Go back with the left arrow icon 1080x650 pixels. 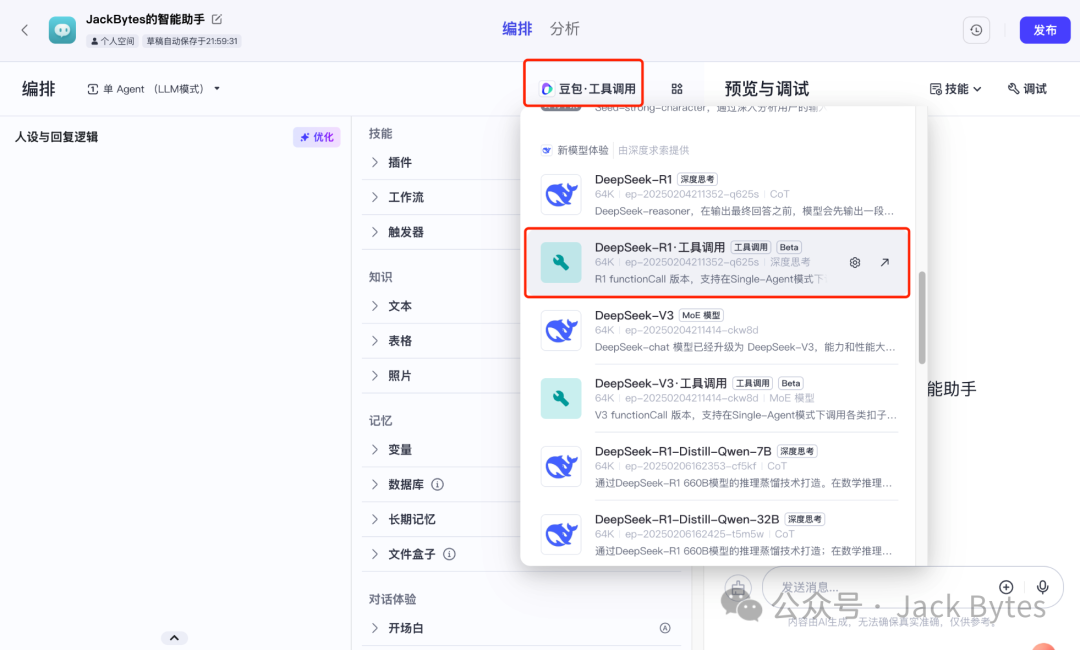25,30
